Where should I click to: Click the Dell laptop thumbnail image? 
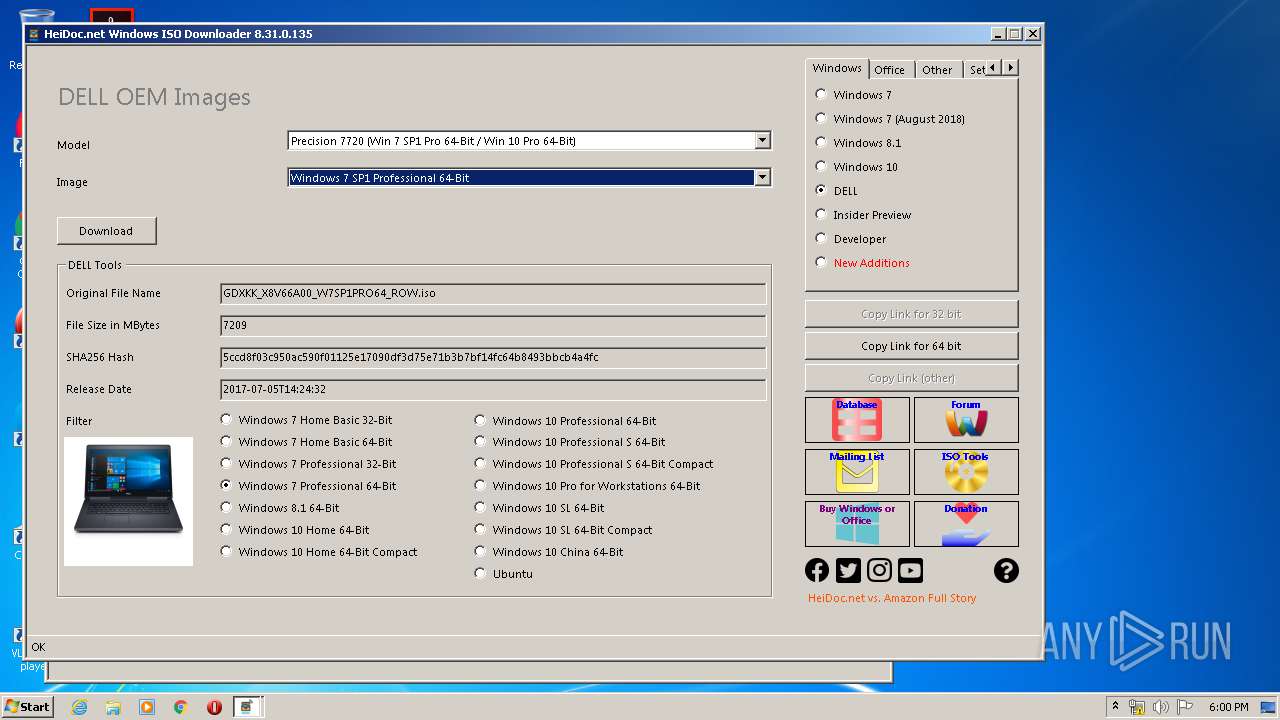tap(128, 501)
